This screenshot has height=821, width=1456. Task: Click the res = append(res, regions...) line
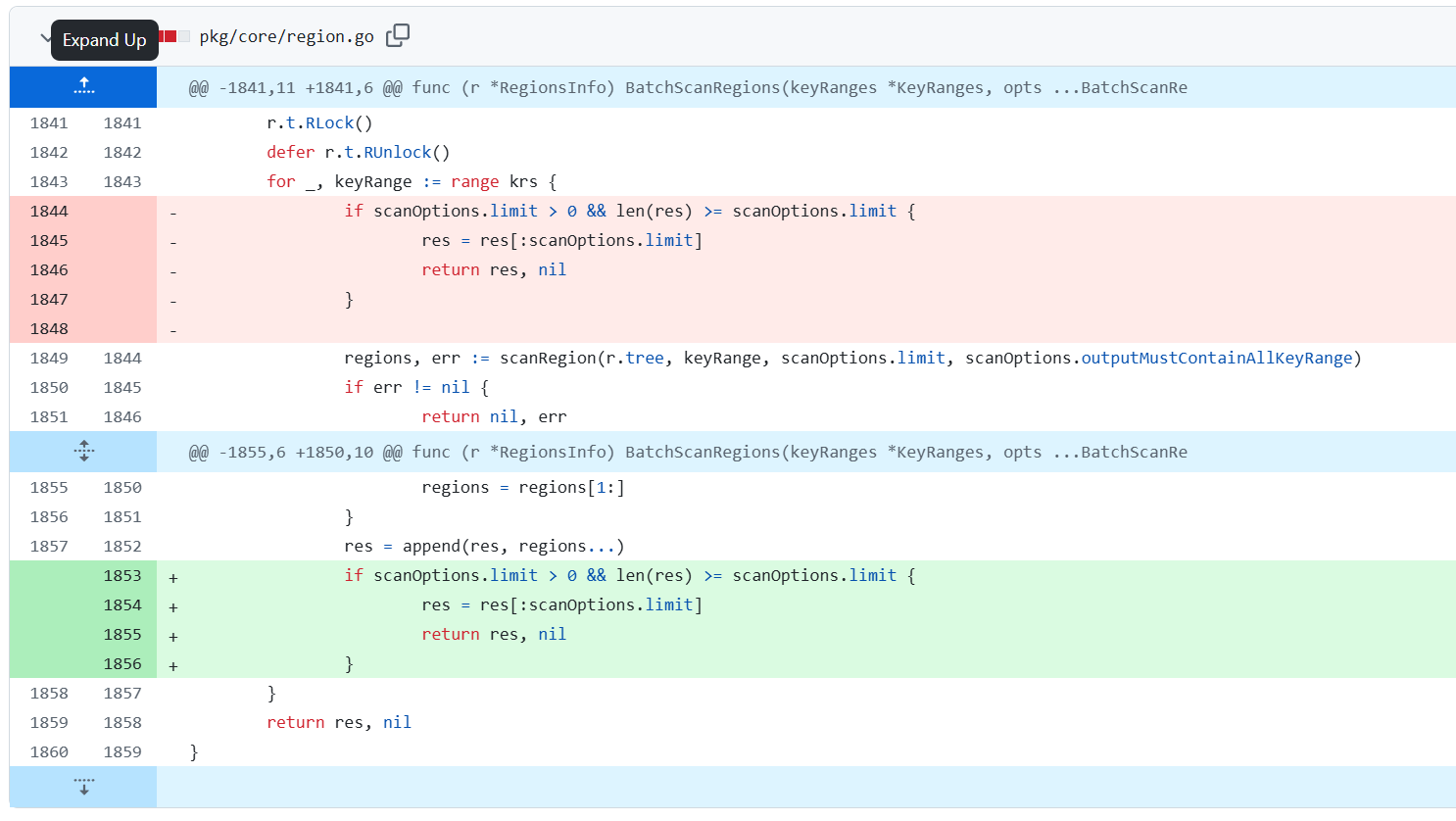point(484,547)
